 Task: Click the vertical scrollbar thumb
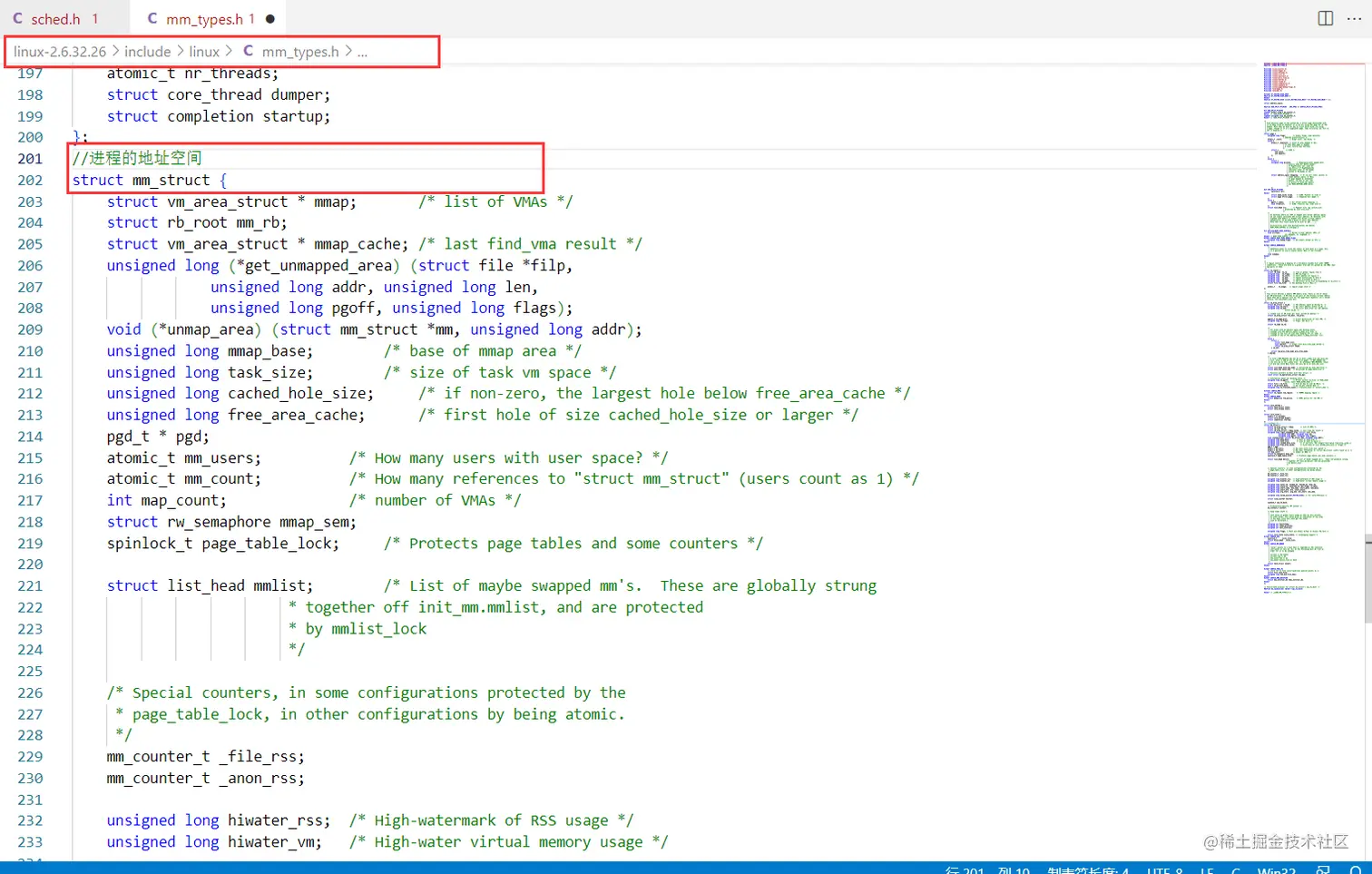1367,581
